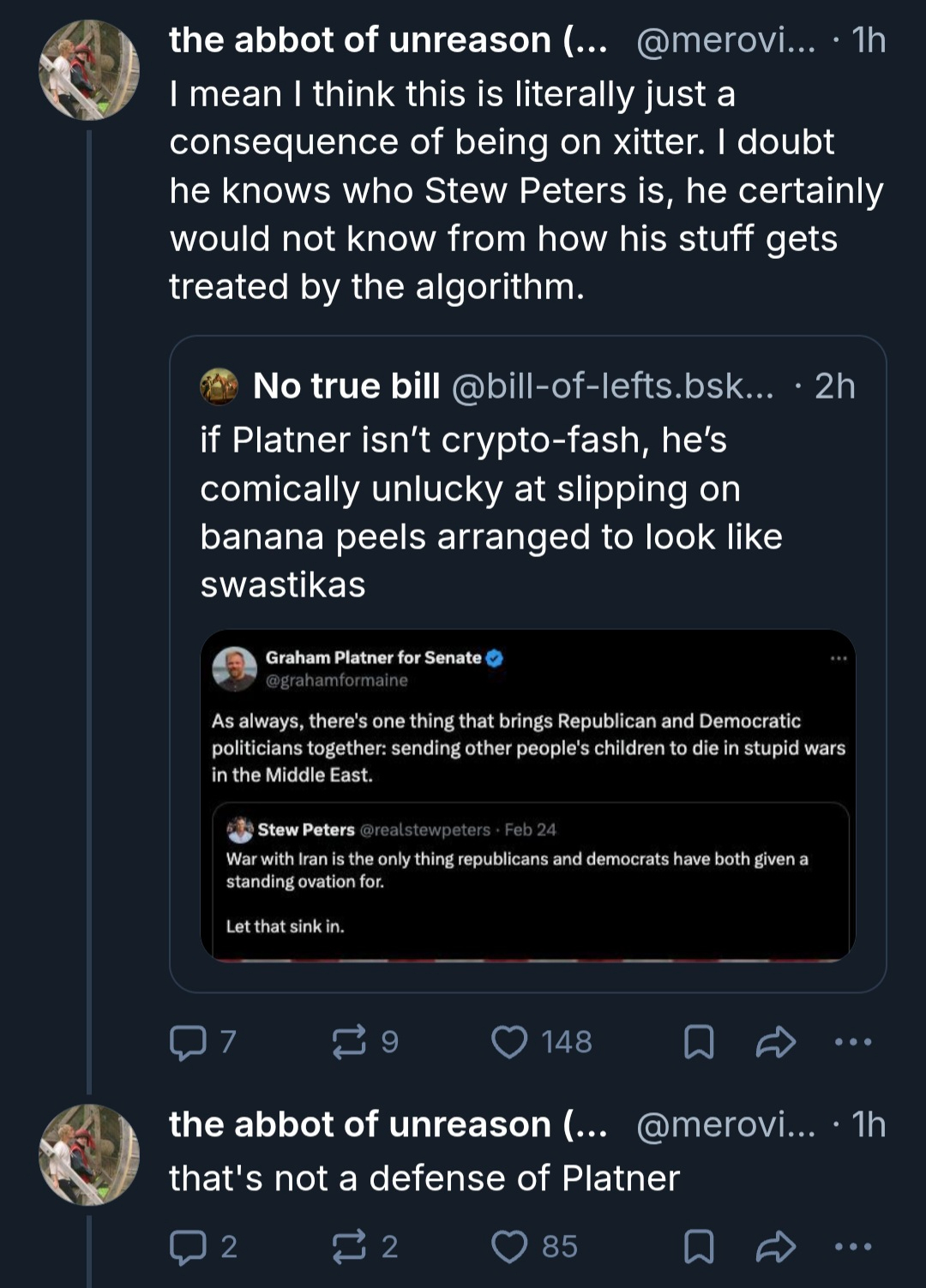Open the second abbot of unreason avatar
926x1288 pixels.
pos(89,1154)
